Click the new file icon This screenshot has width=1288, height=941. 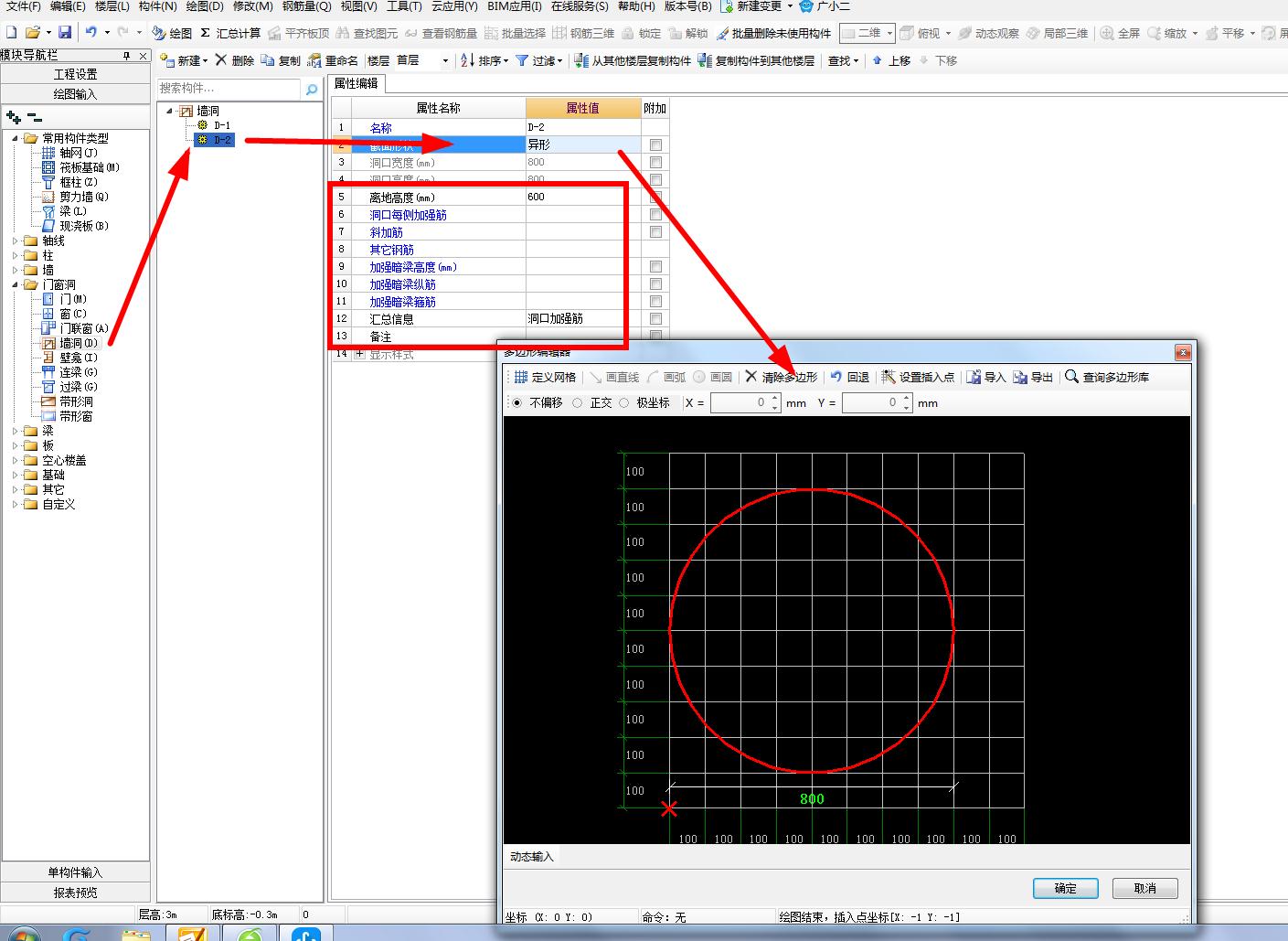11,33
